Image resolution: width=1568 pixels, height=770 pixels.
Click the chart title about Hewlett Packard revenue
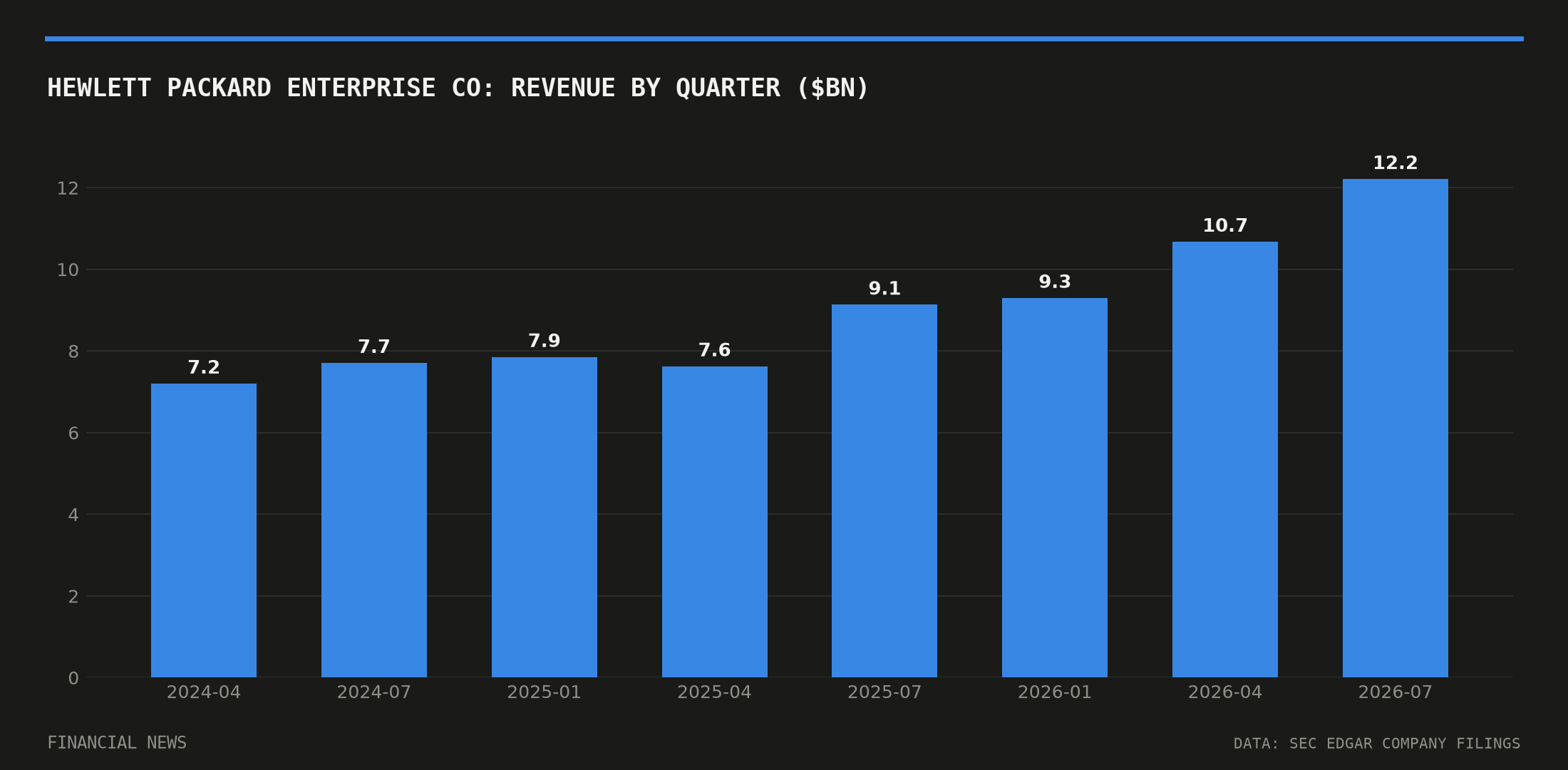[458, 88]
